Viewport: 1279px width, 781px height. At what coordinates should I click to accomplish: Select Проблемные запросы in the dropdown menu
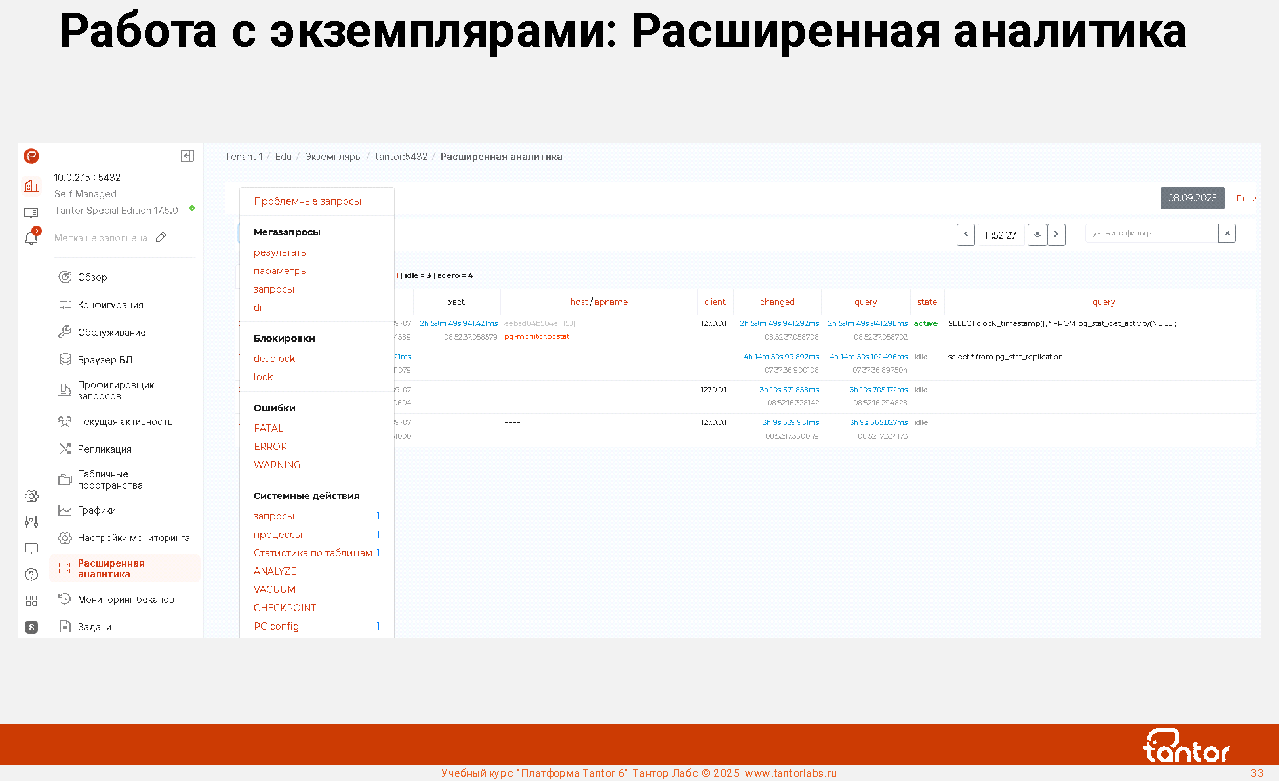[x=308, y=201]
